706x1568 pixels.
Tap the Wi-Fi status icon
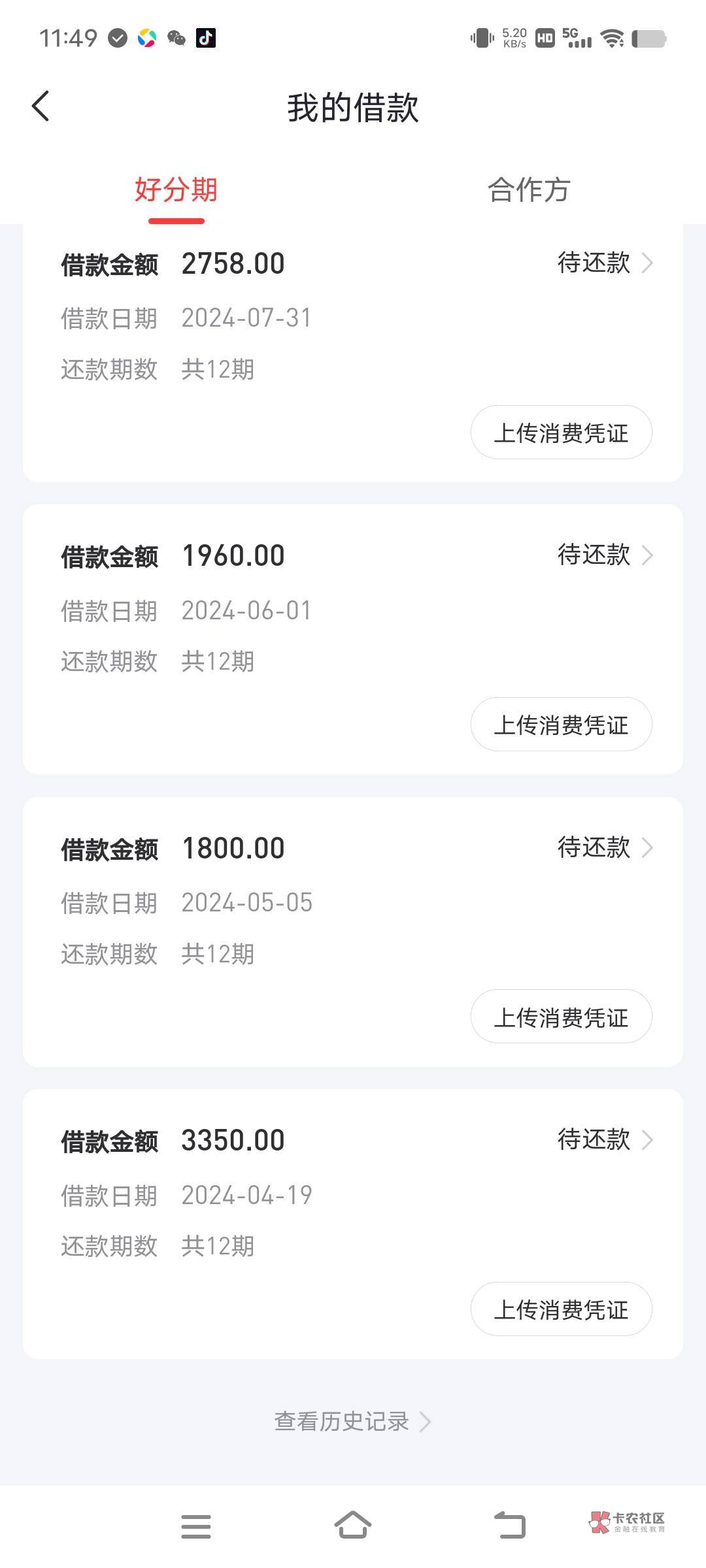click(613, 39)
